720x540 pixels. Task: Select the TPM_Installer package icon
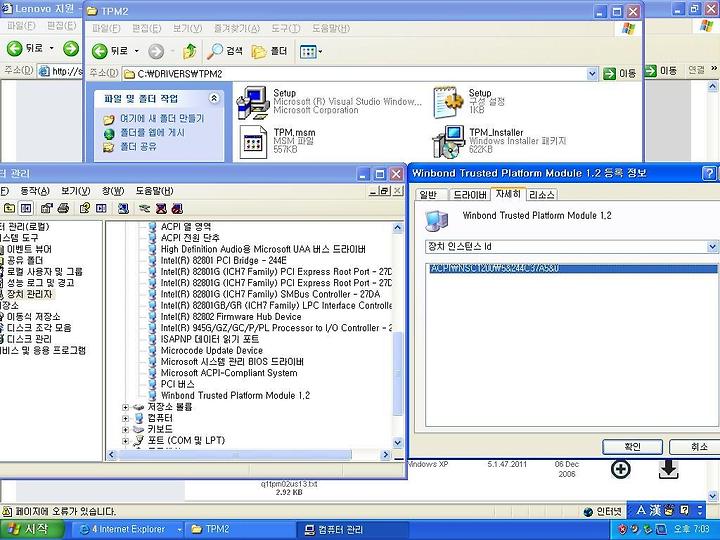pyautogui.click(x=449, y=141)
